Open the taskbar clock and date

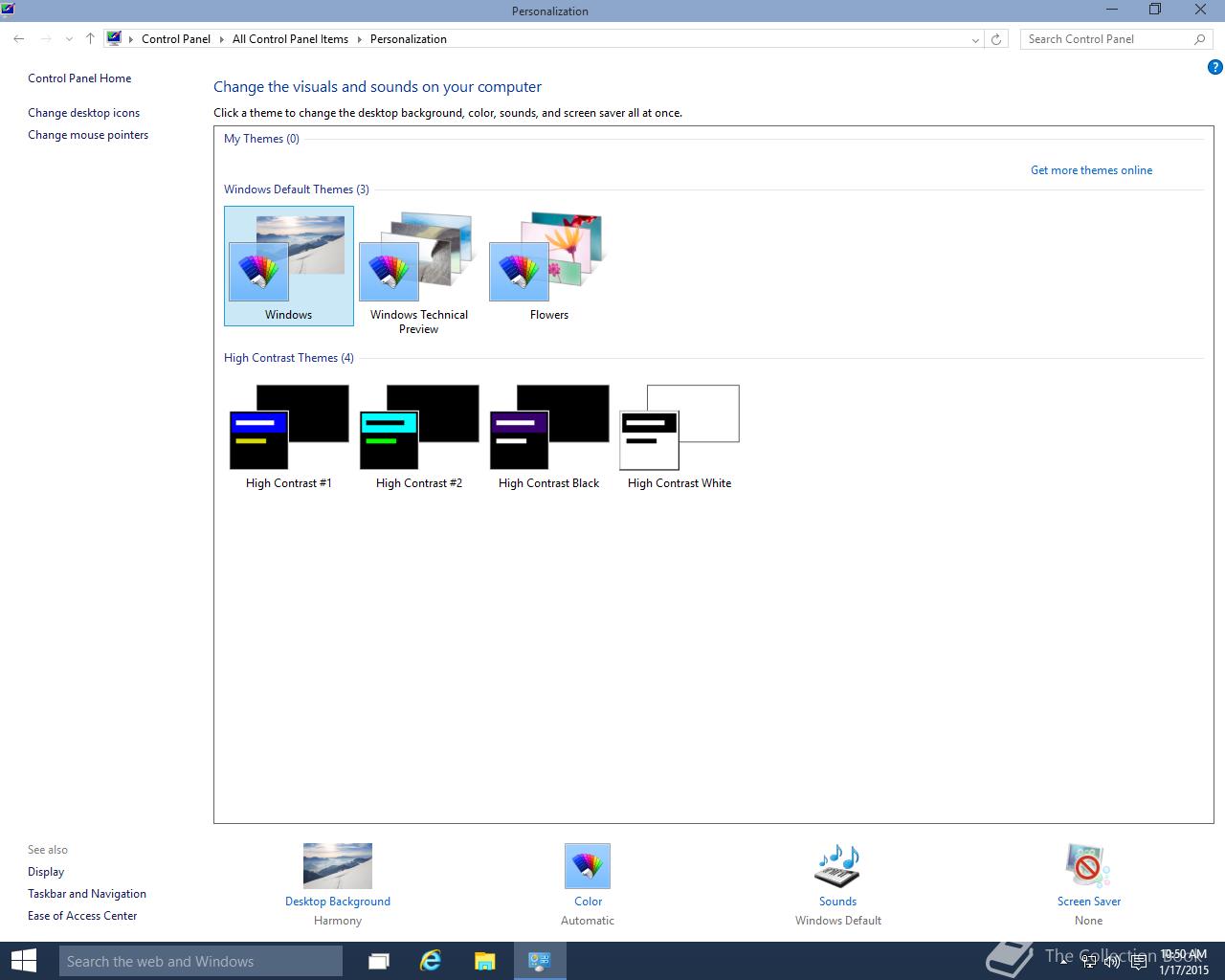pyautogui.click(x=1184, y=962)
